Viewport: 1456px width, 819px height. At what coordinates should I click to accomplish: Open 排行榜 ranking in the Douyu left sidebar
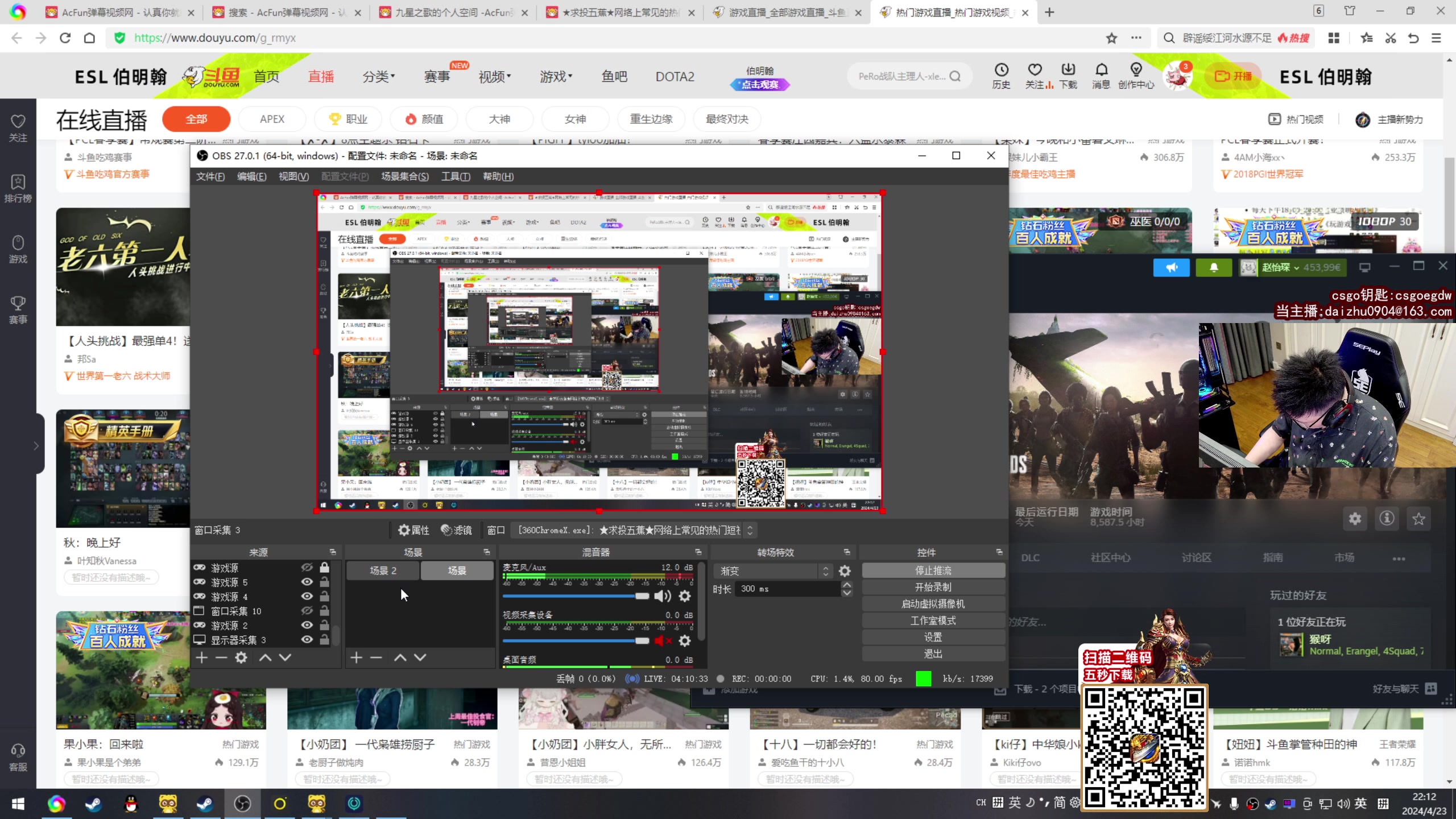tap(18, 188)
